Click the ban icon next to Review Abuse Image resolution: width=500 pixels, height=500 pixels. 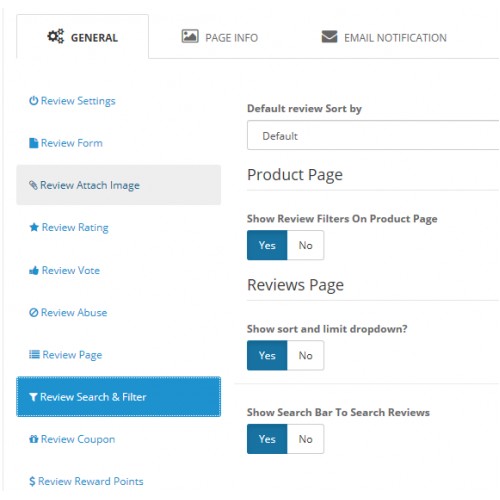click(x=33, y=312)
